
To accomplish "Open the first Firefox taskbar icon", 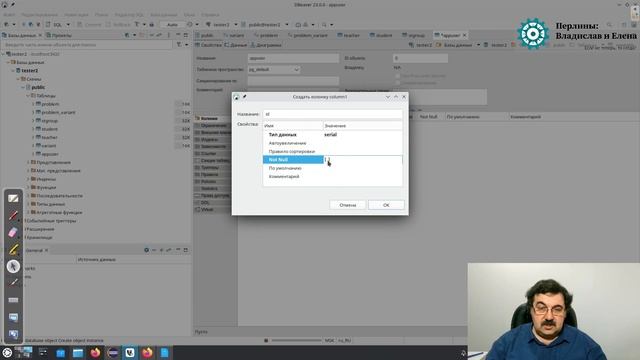I will 96,353.
